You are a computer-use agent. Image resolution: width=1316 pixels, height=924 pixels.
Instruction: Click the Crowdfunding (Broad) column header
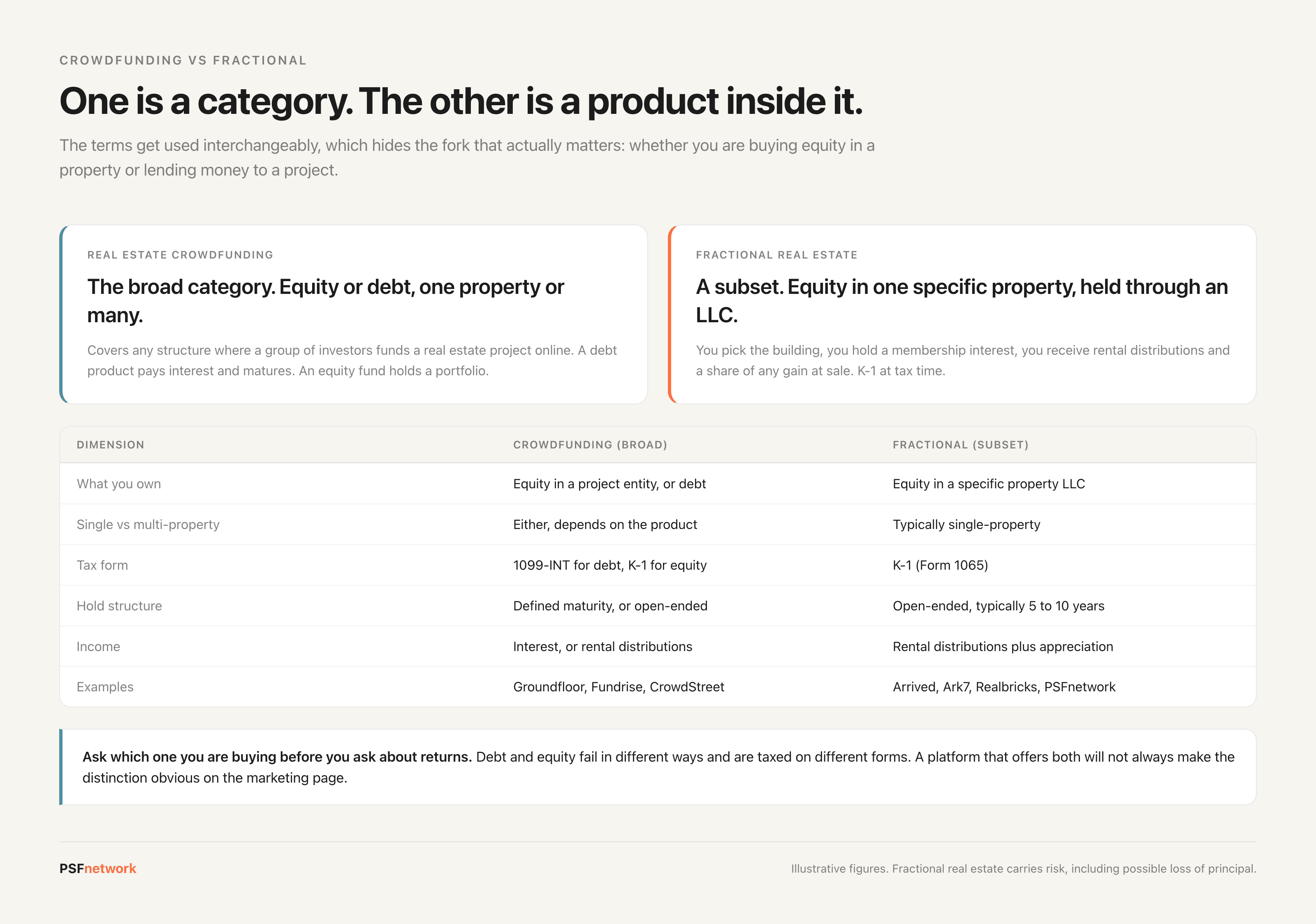(591, 444)
